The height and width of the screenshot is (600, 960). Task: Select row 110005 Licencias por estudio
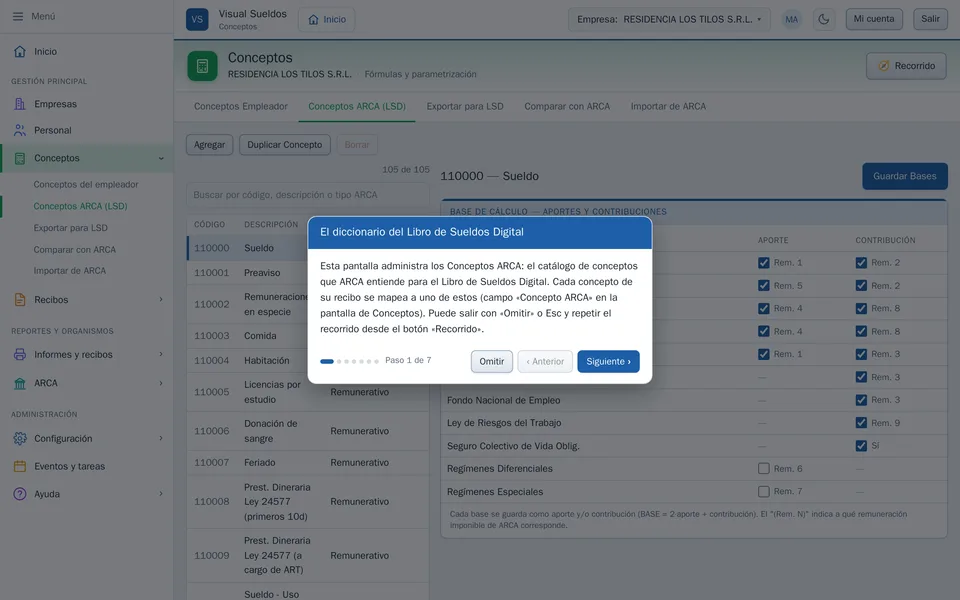[308, 392]
